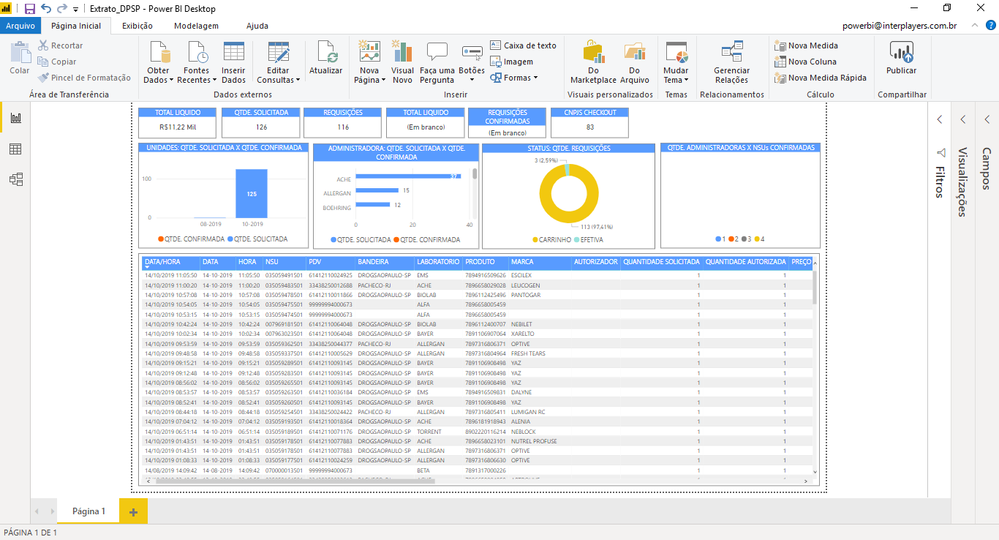Open the Botões dropdown
Screen dimensions: 999x540
coord(471,62)
